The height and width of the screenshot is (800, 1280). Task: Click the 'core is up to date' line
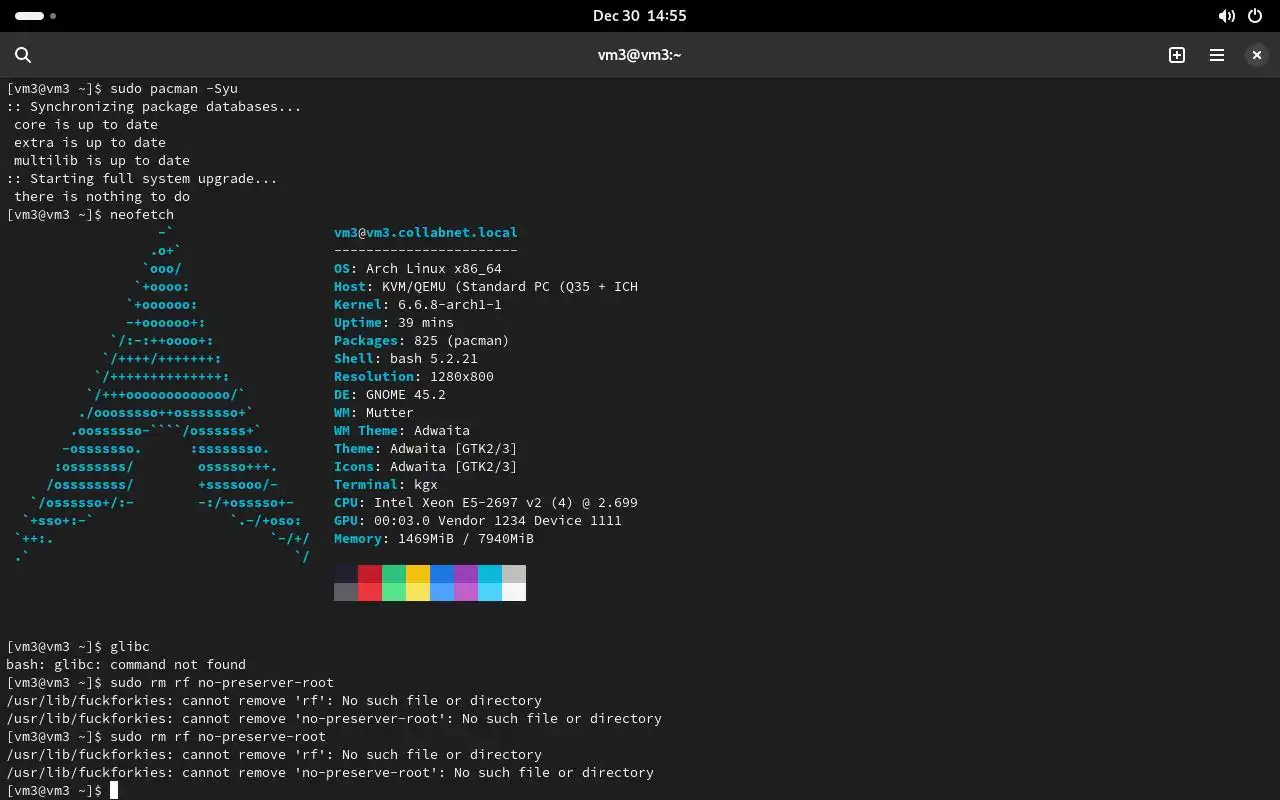pyautogui.click(x=86, y=125)
